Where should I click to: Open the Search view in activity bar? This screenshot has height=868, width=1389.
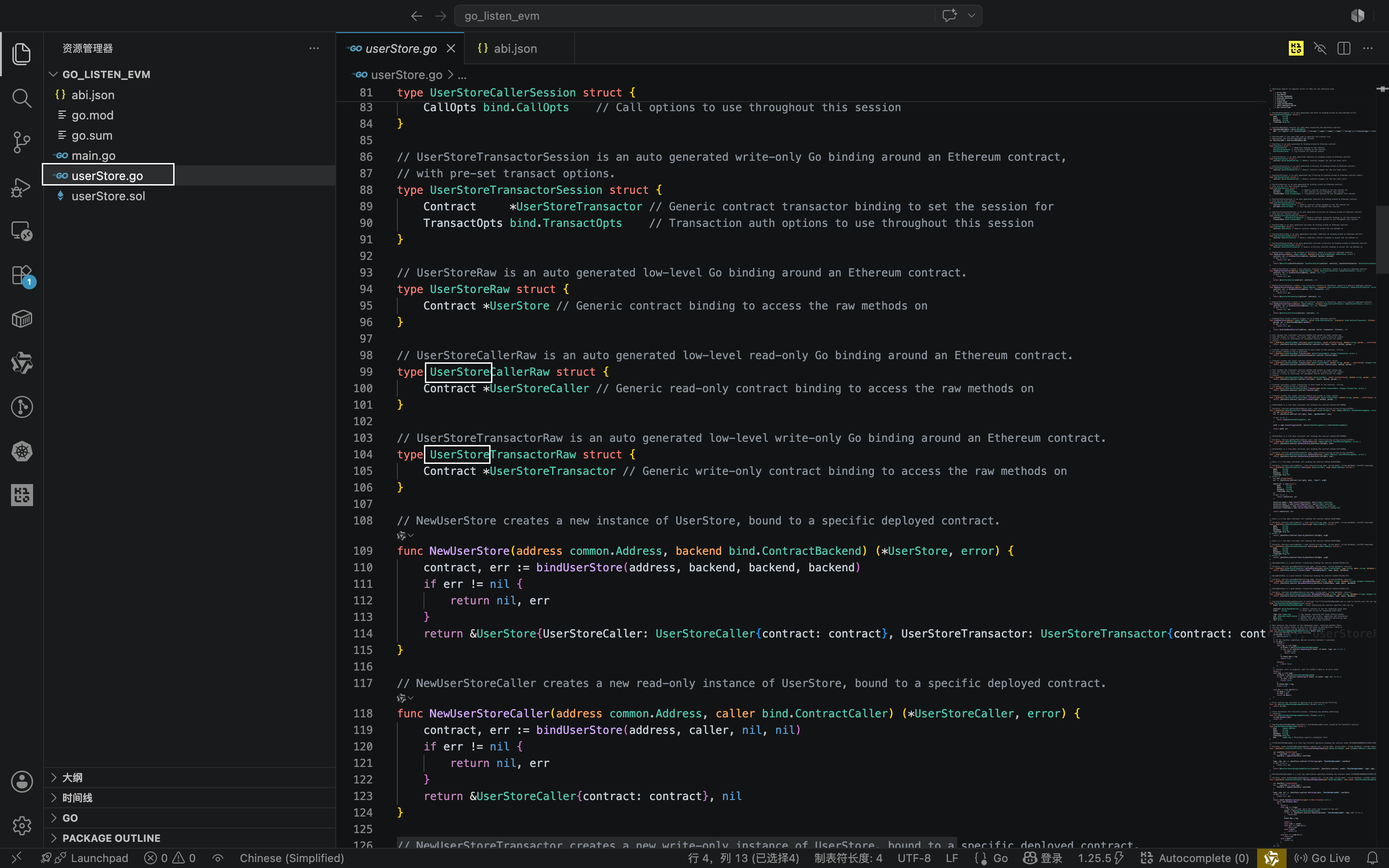coord(22,98)
